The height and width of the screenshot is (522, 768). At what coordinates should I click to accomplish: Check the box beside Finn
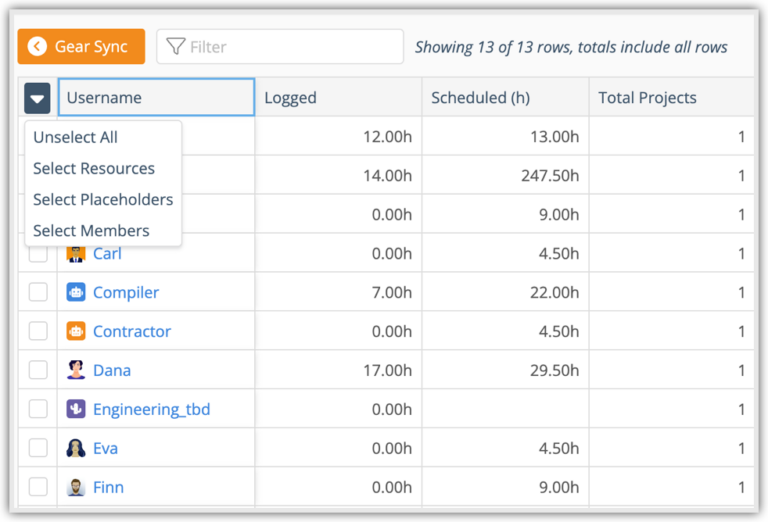coord(38,488)
